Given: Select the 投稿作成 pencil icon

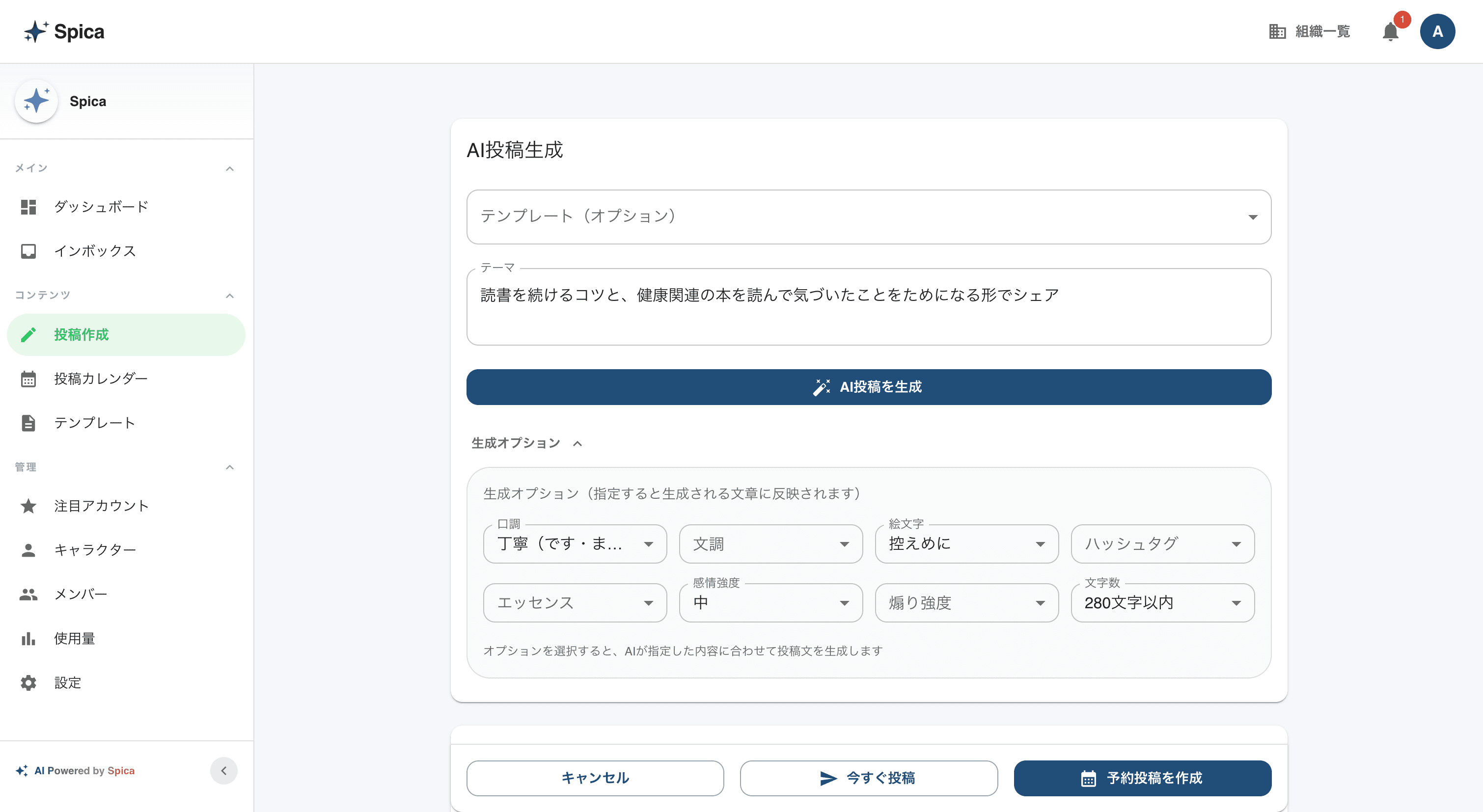Looking at the screenshot, I should (x=28, y=334).
